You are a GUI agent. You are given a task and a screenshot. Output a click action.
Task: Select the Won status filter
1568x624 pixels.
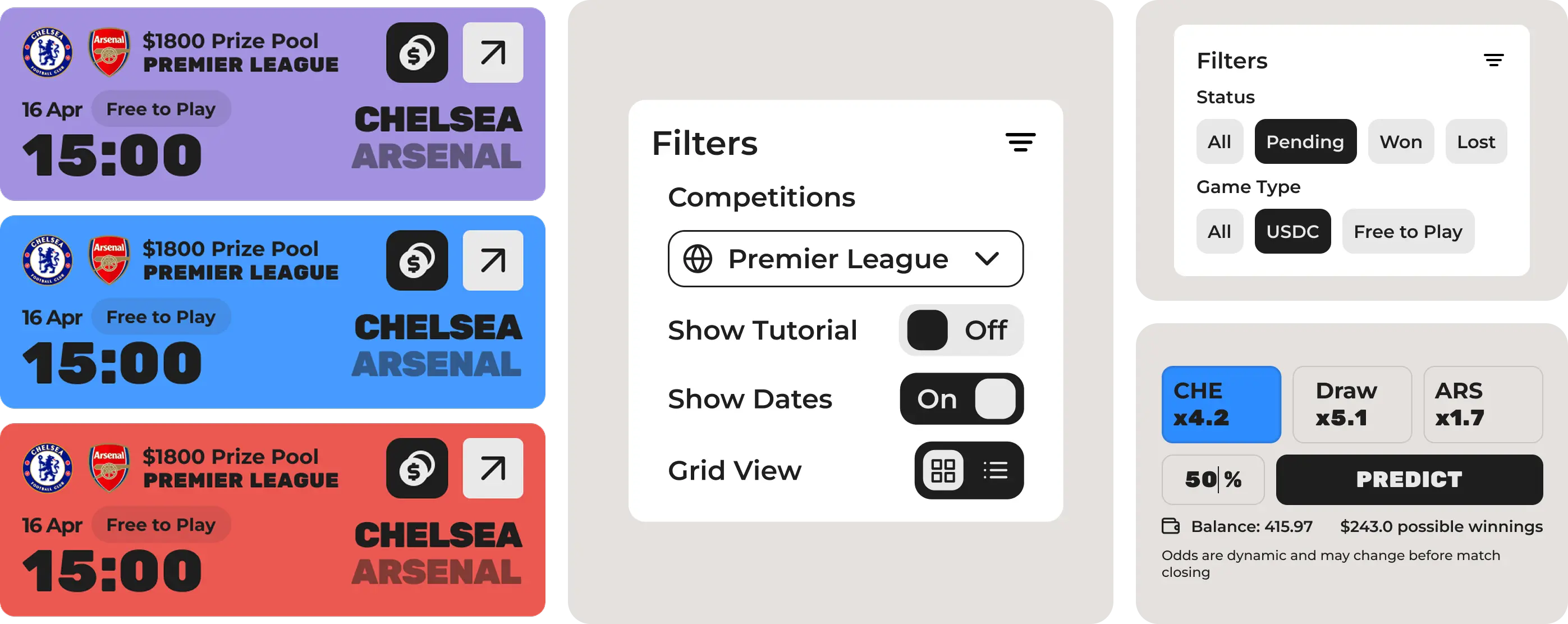click(x=1401, y=141)
